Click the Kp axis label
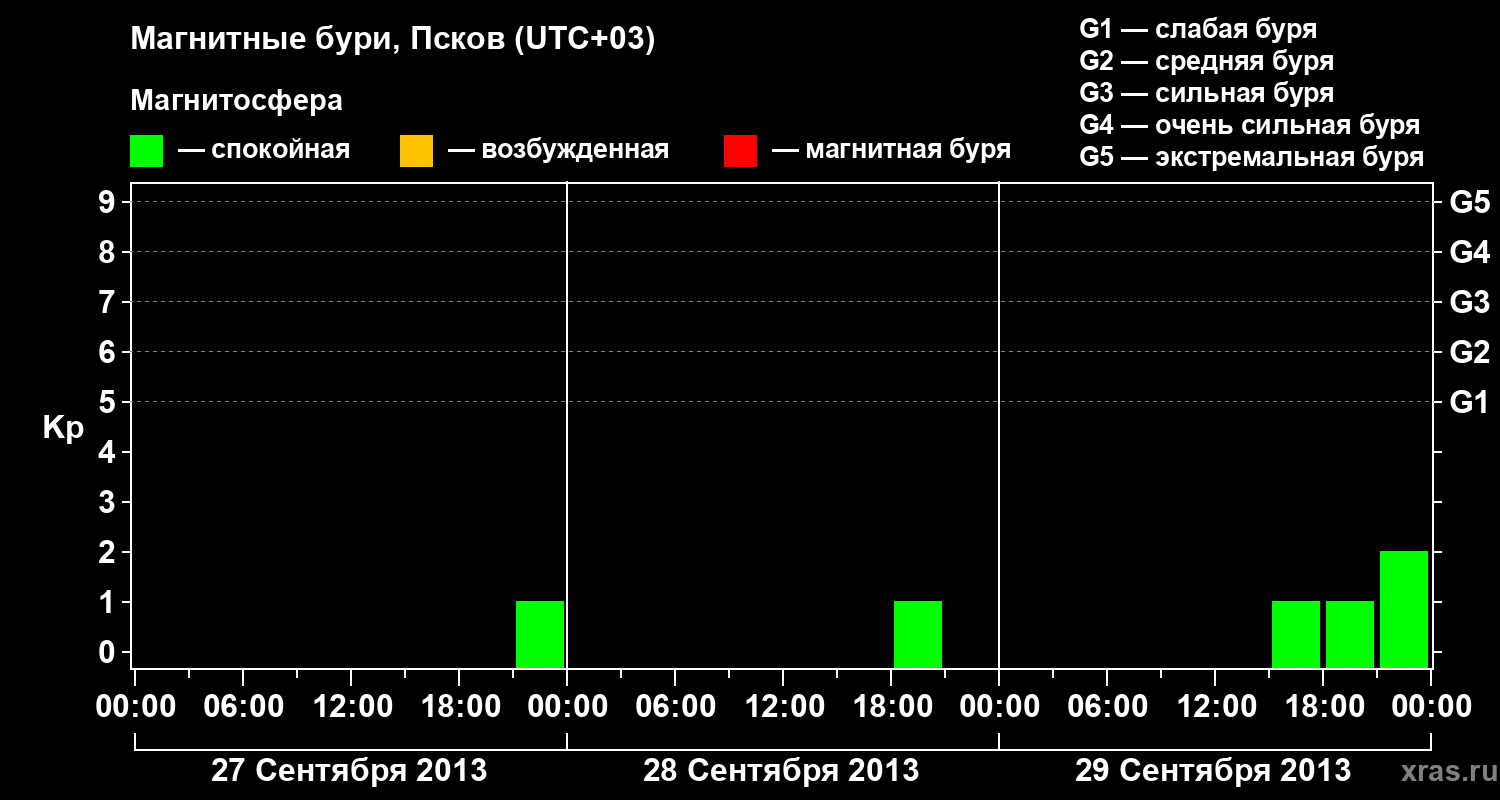Image resolution: width=1500 pixels, height=800 pixels. coord(63,429)
